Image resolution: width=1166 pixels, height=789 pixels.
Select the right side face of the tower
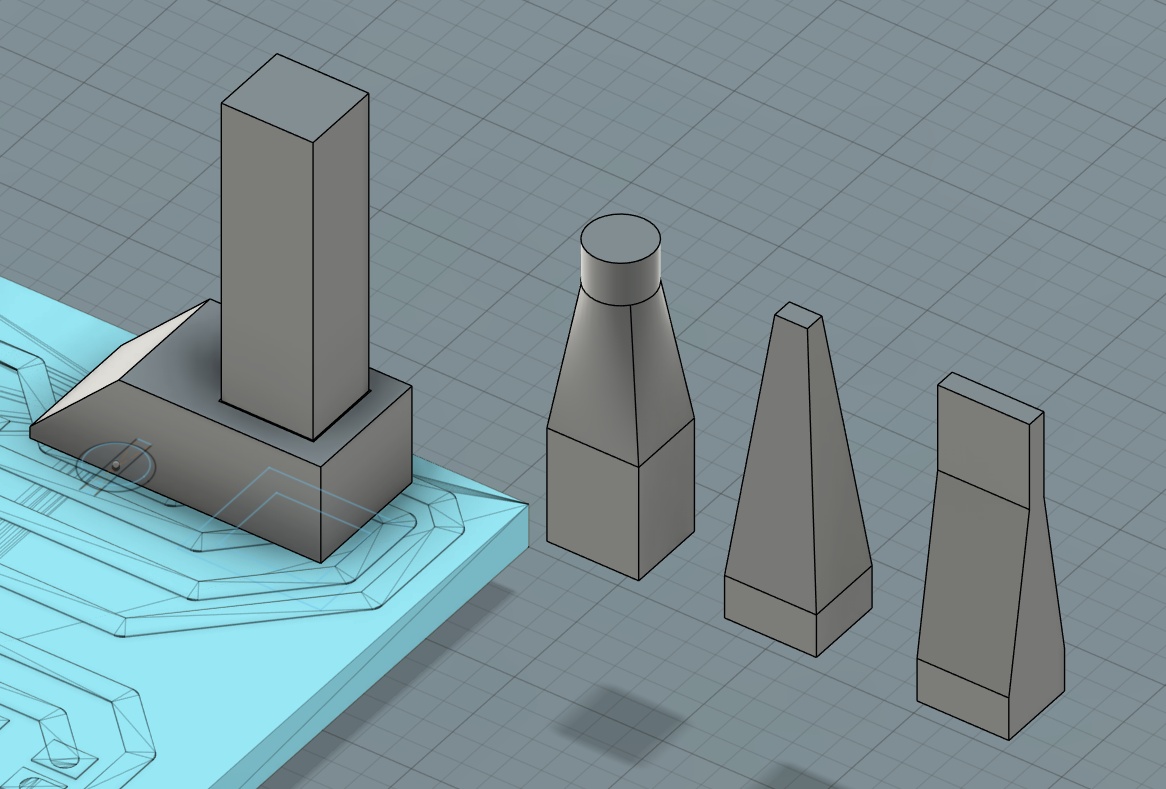click(x=340, y=260)
